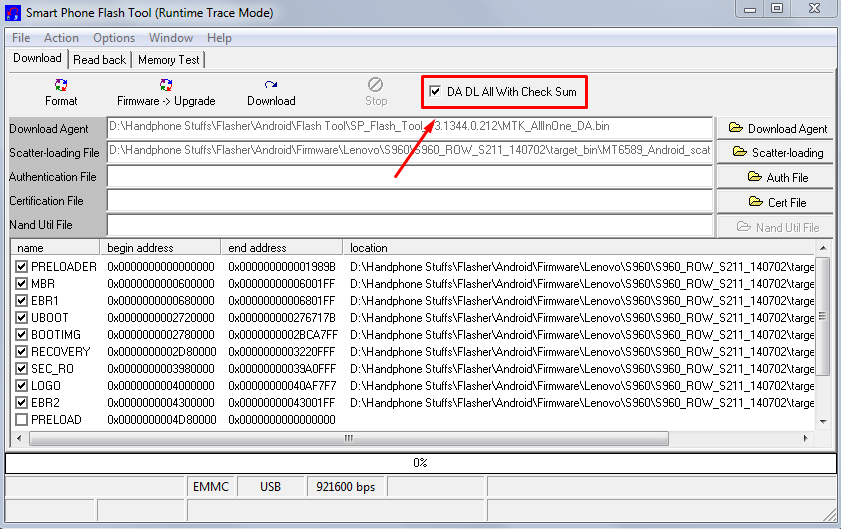Check the PRELOAD partition checkbox
Screen dimensions: 841x529
(21, 420)
